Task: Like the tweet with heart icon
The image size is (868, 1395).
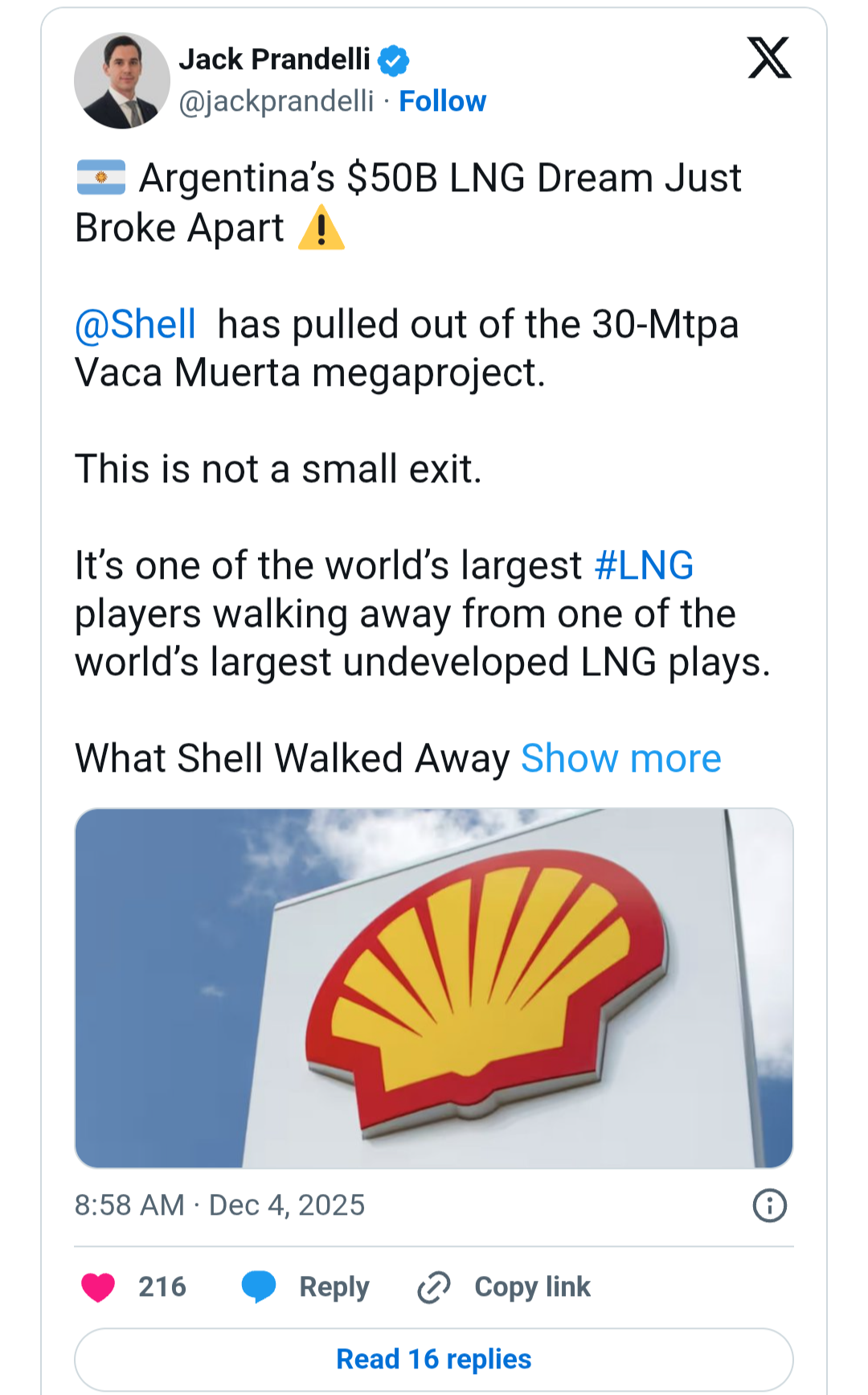Action: tap(98, 1287)
